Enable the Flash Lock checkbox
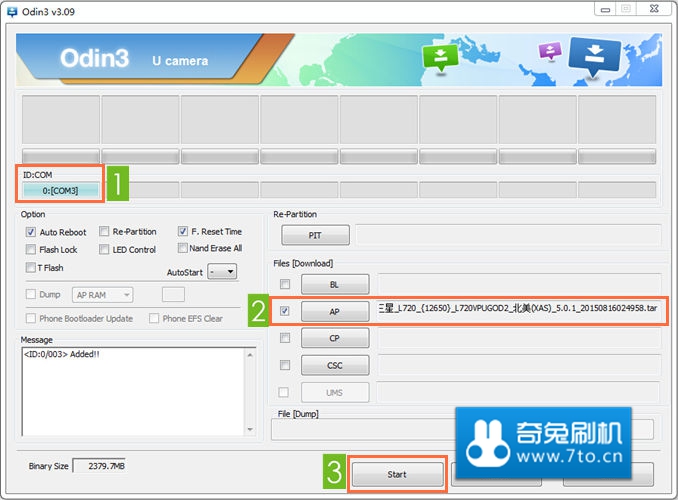Viewport: 678px width, 500px height. 31,250
